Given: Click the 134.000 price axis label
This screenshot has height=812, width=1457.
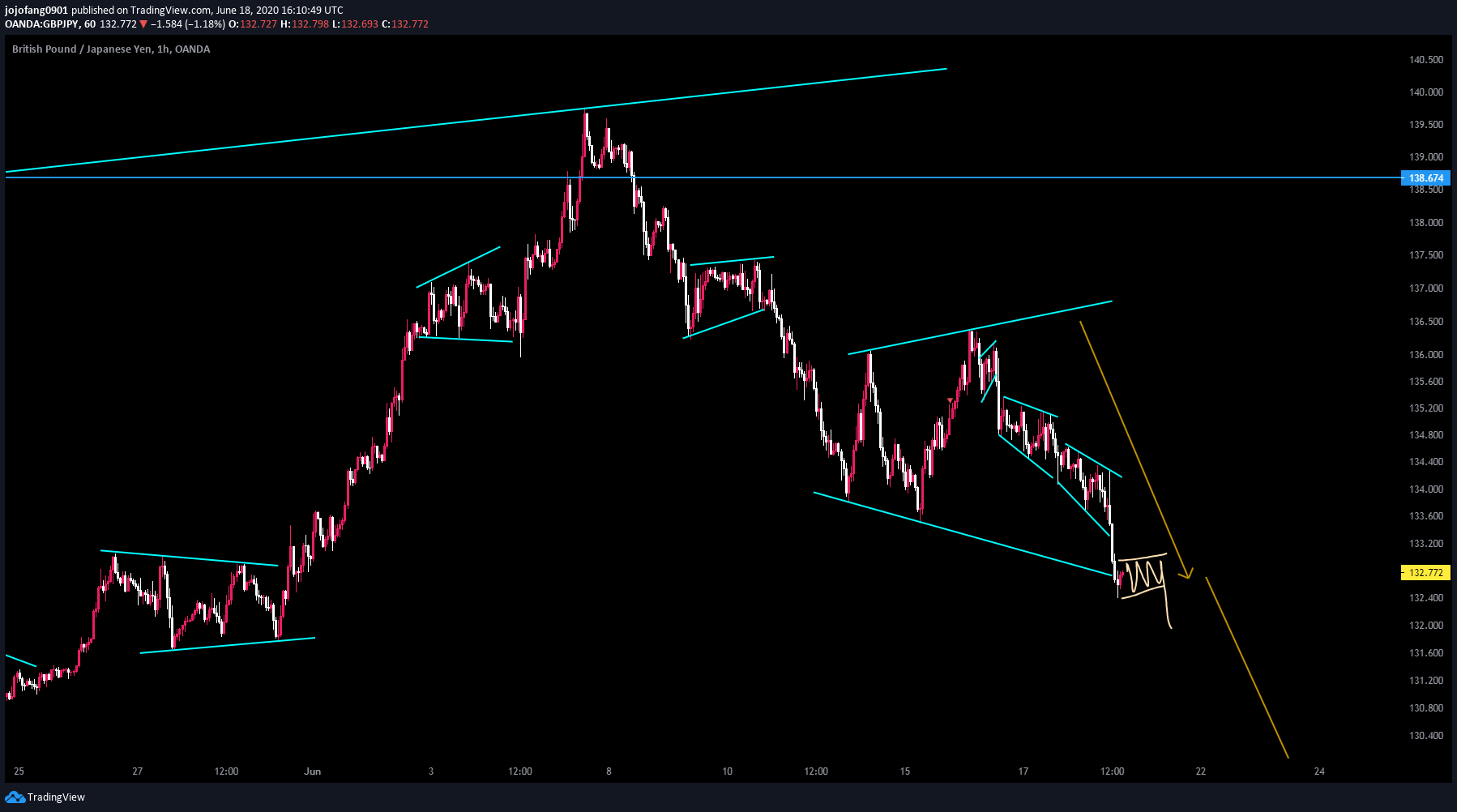Looking at the screenshot, I should click(1426, 489).
